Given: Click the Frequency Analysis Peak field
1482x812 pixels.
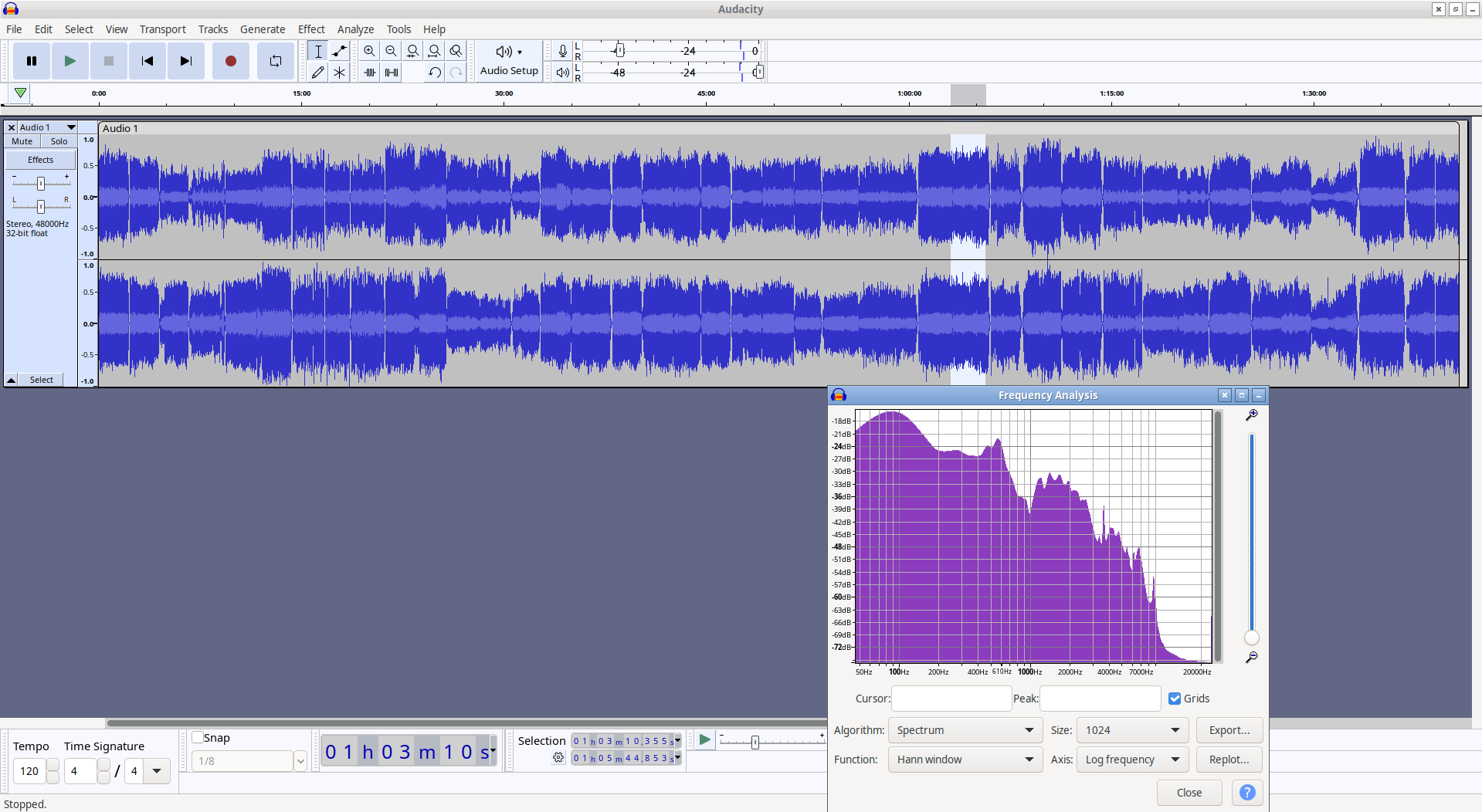Looking at the screenshot, I should coord(1100,699).
